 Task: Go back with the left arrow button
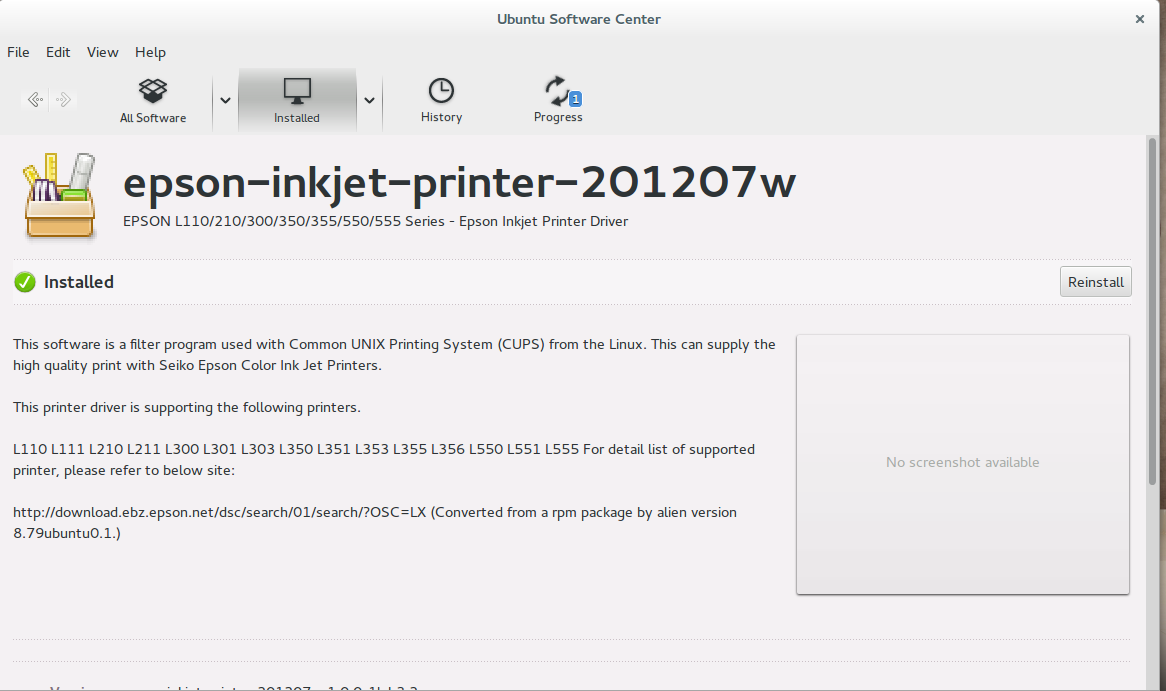(x=35, y=100)
